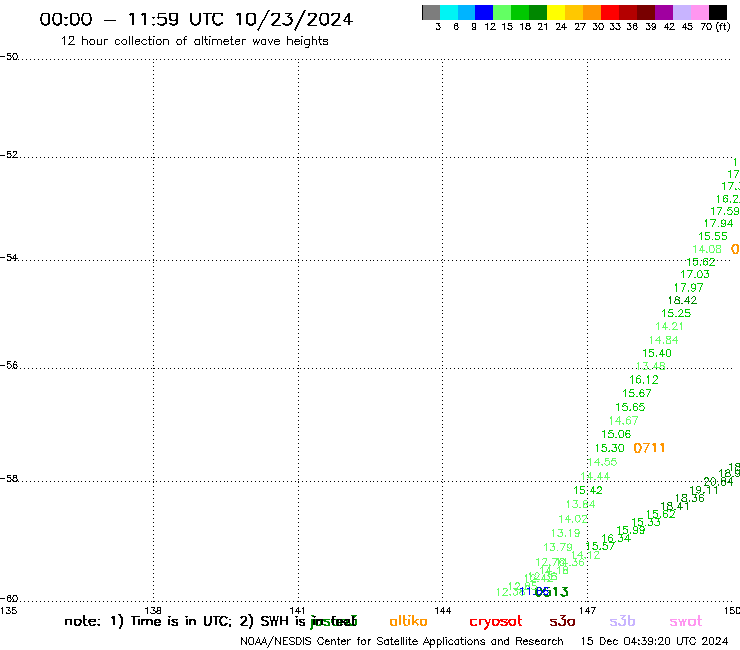The width and height of the screenshot is (740, 650).
Task: Select the 18.36 wave height reading
Action: (690, 498)
